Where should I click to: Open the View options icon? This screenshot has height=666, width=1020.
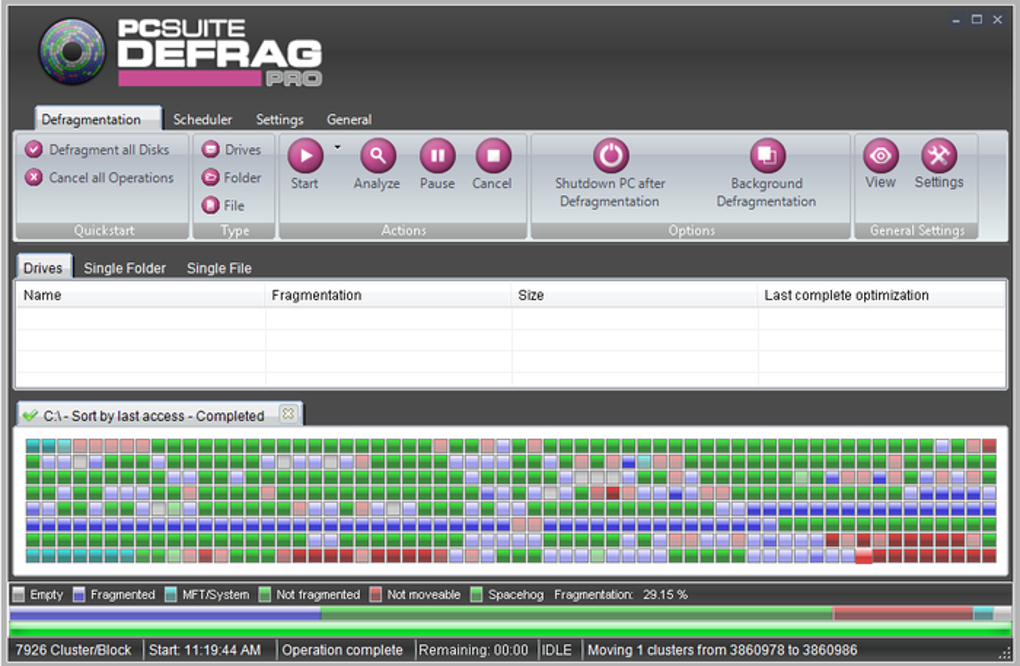coord(880,156)
